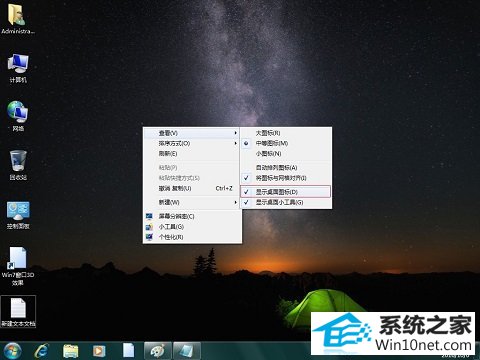Enable 自动排列图标 auto arrange icons

[x=286, y=168]
